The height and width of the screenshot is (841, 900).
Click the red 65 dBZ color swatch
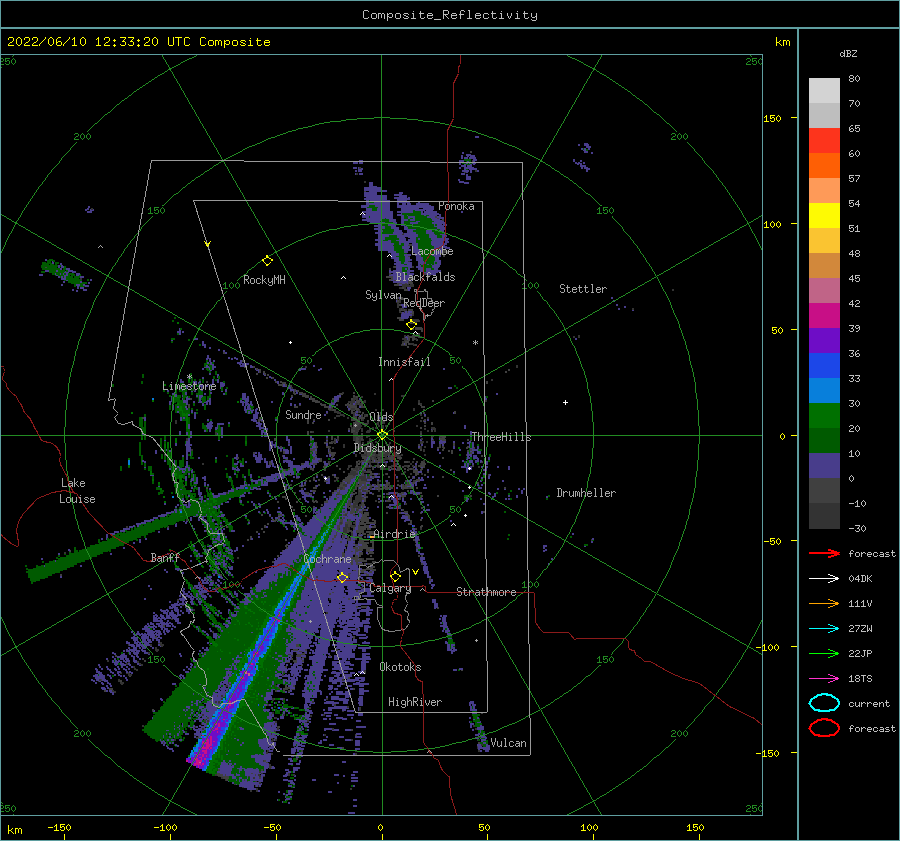[x=824, y=140]
